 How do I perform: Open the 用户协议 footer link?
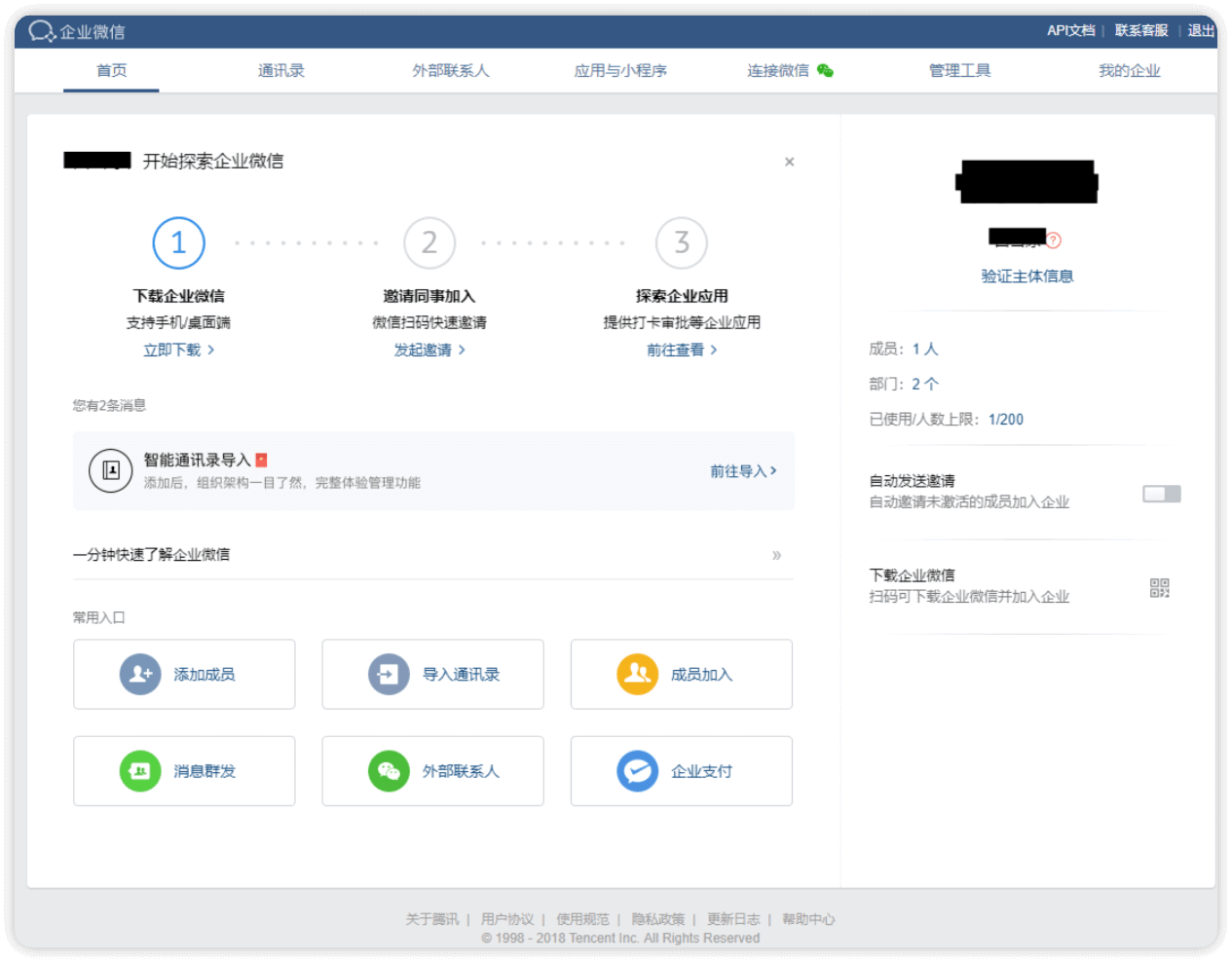point(507,919)
